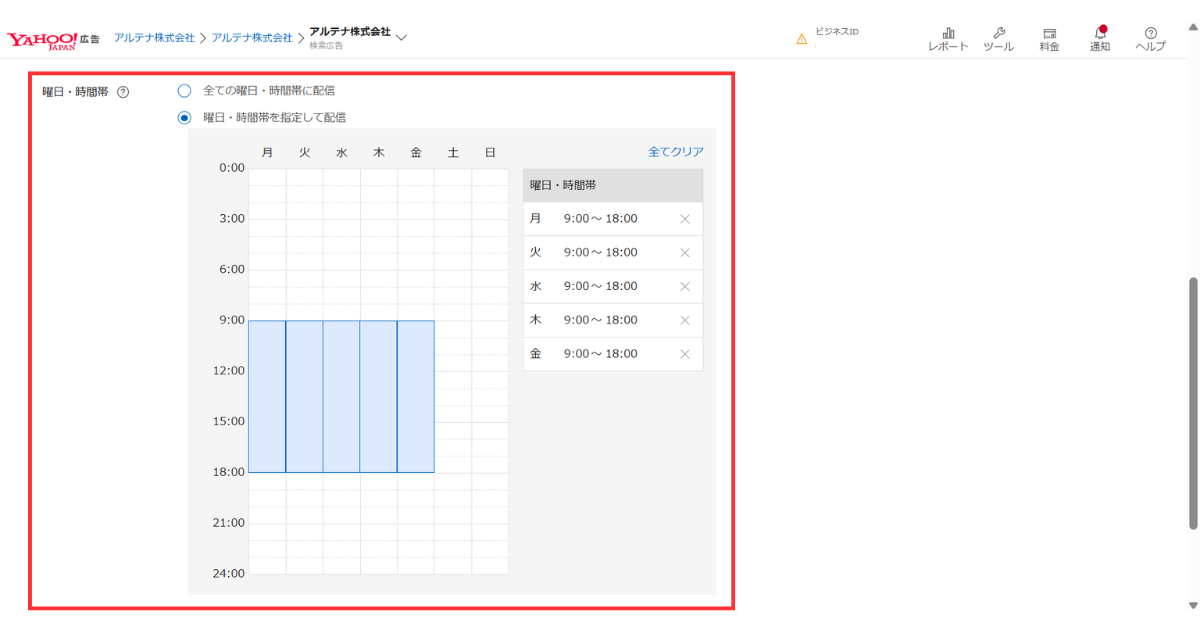Click the 金 column header in schedule grid
Viewport: 1200px width, 630px height.
click(416, 153)
